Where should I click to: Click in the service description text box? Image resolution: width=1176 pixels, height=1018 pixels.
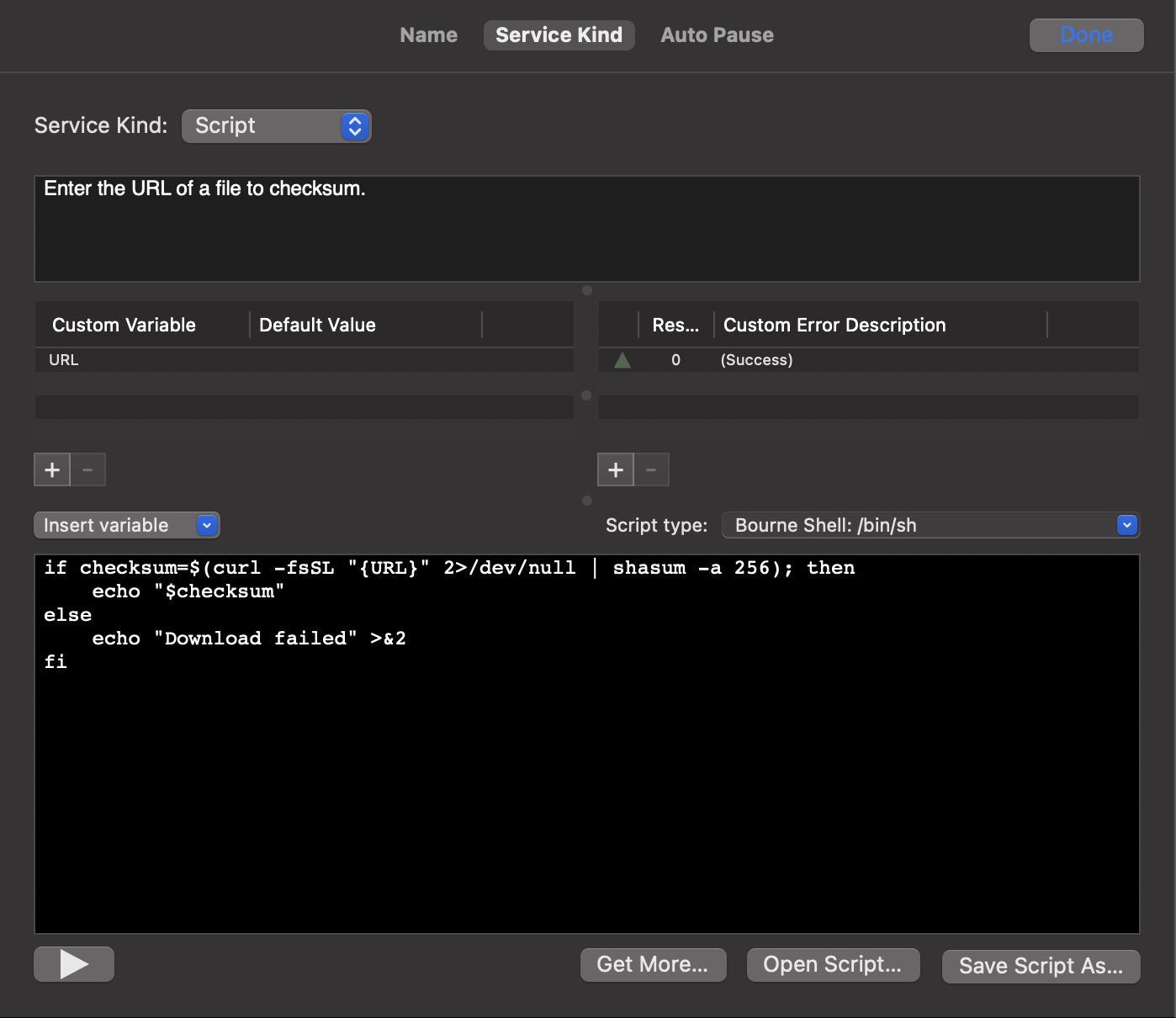[x=586, y=229]
